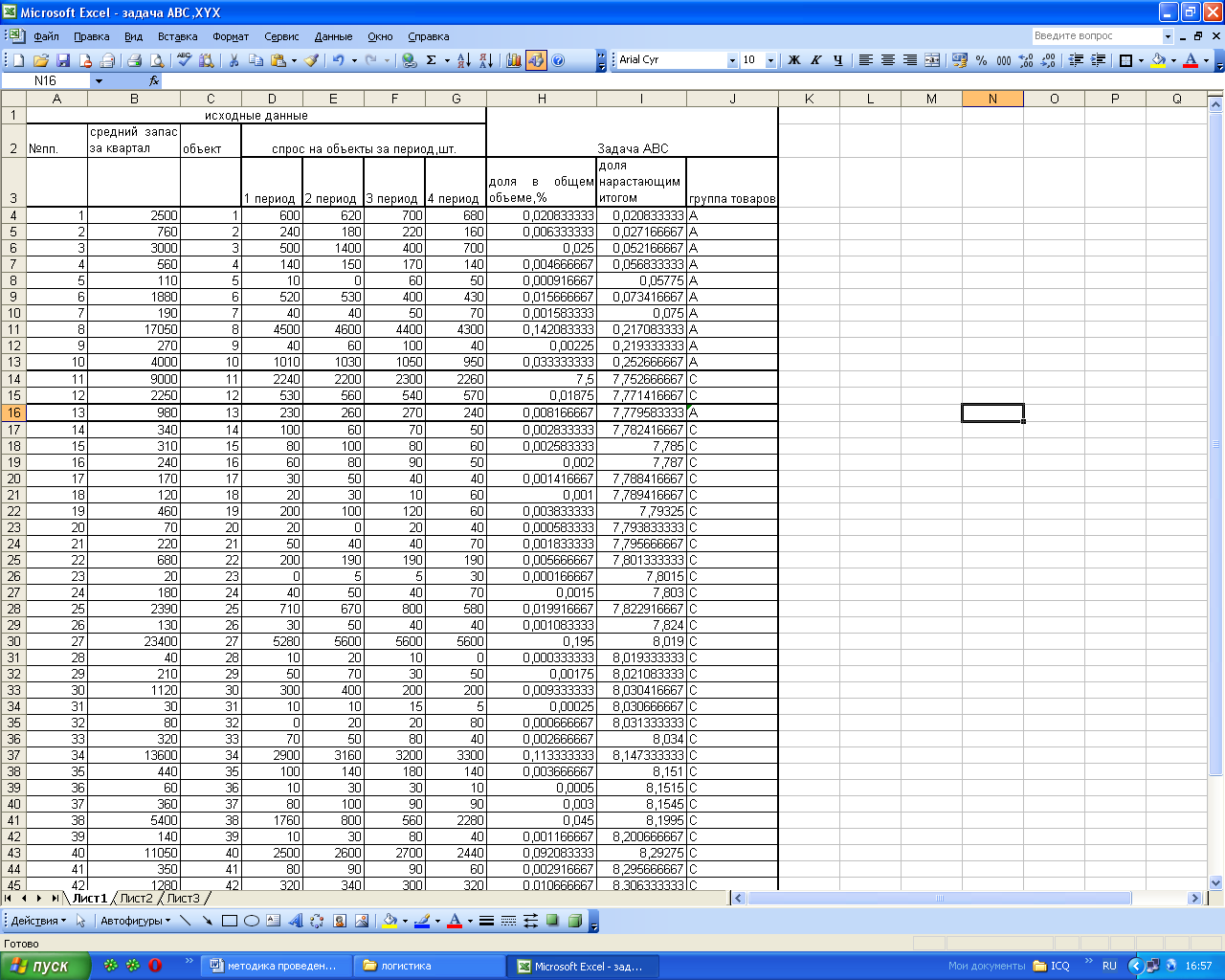Expand the Действия drawing menu

click(38, 921)
